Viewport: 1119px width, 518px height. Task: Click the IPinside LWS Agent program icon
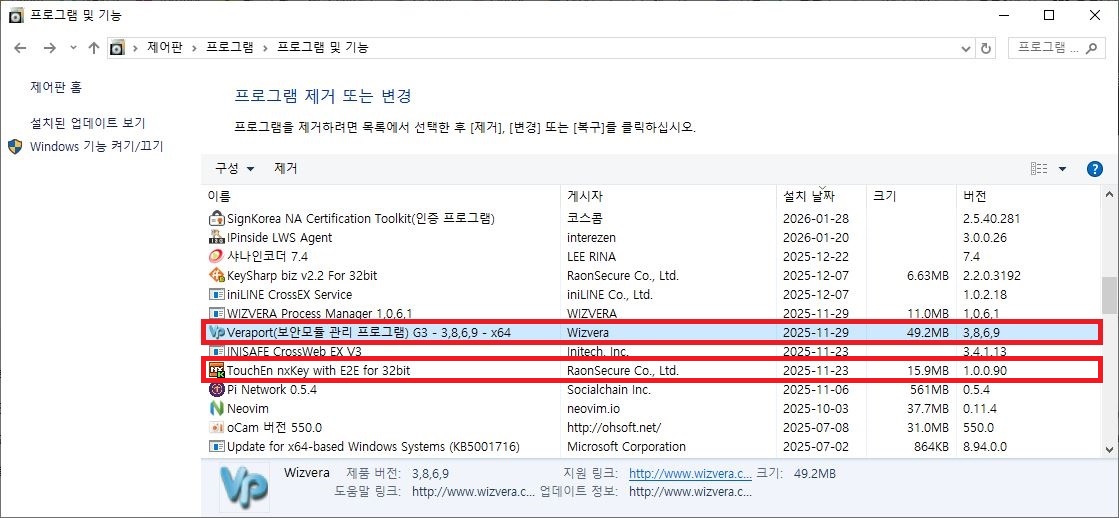pos(216,238)
